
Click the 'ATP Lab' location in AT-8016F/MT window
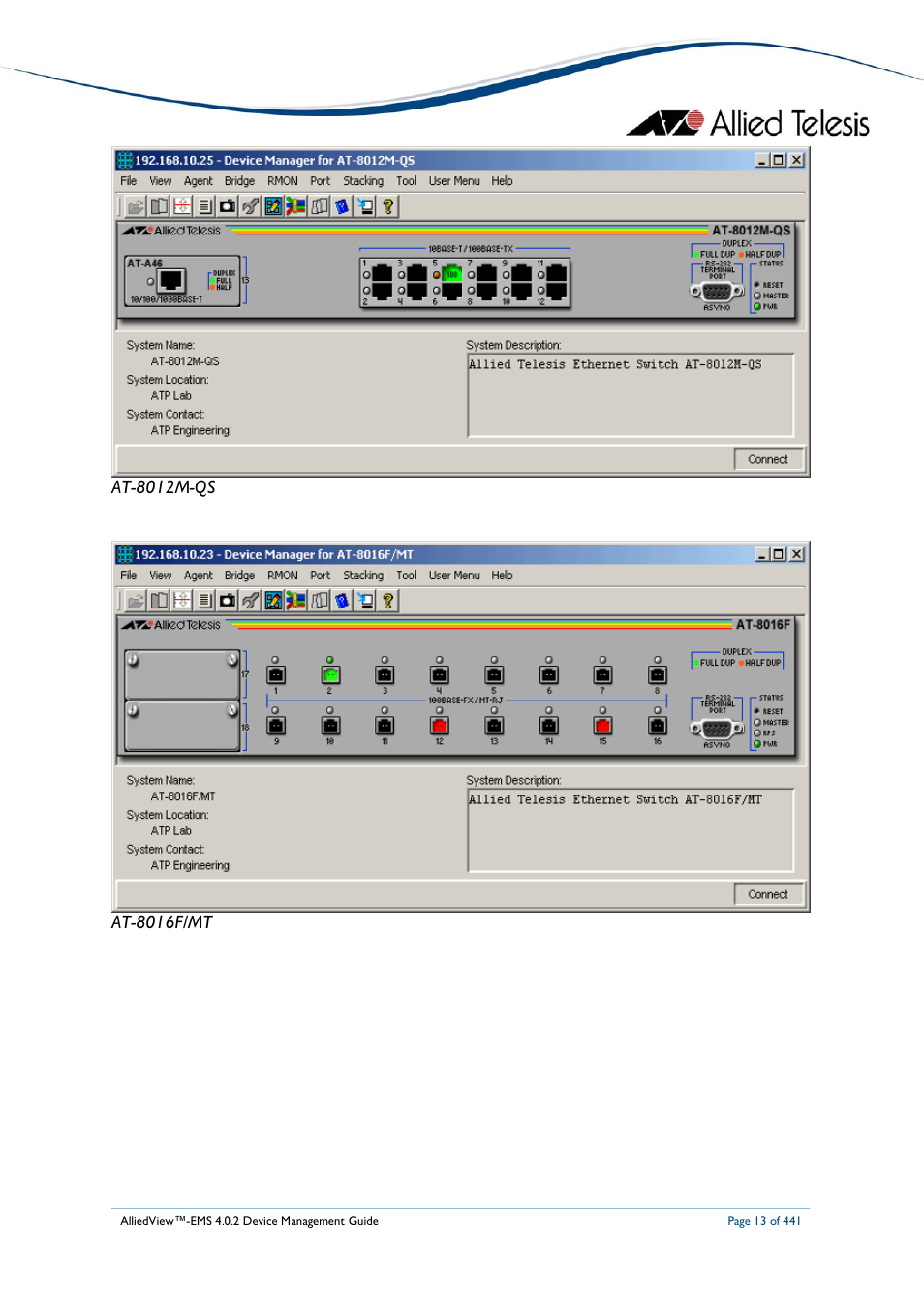click(171, 831)
